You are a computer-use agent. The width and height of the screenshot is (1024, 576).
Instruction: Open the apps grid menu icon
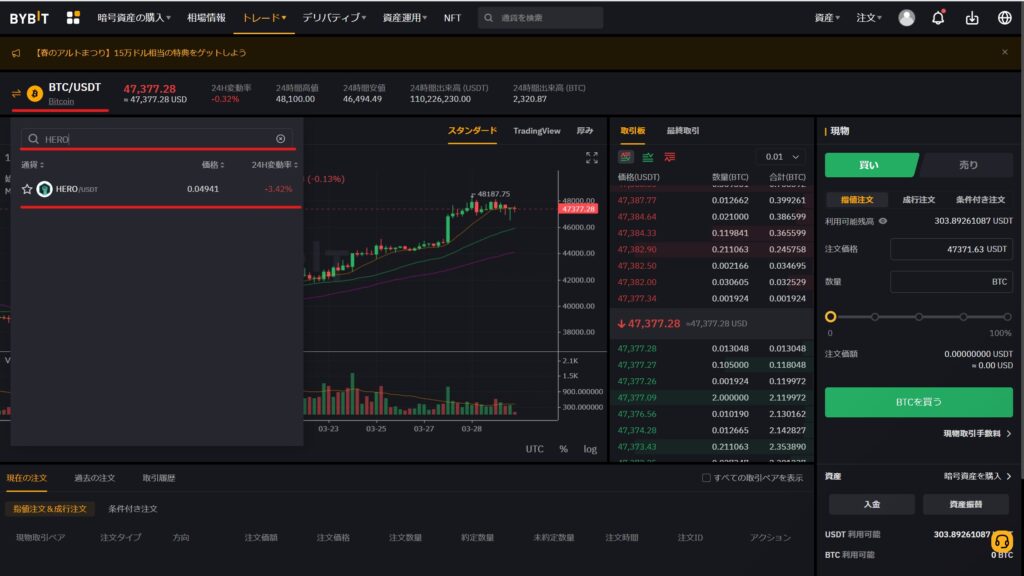[73, 18]
